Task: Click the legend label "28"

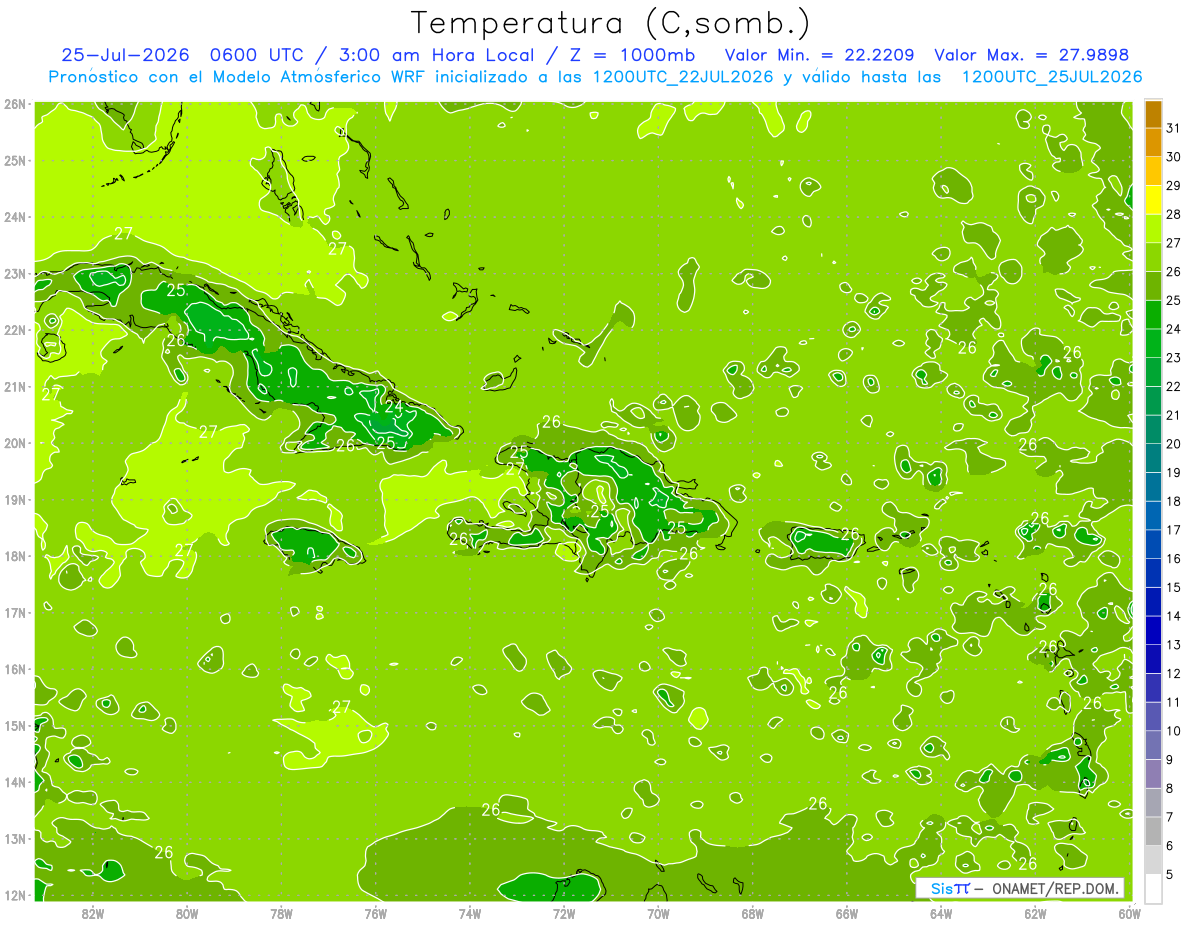Action: [x=1173, y=214]
